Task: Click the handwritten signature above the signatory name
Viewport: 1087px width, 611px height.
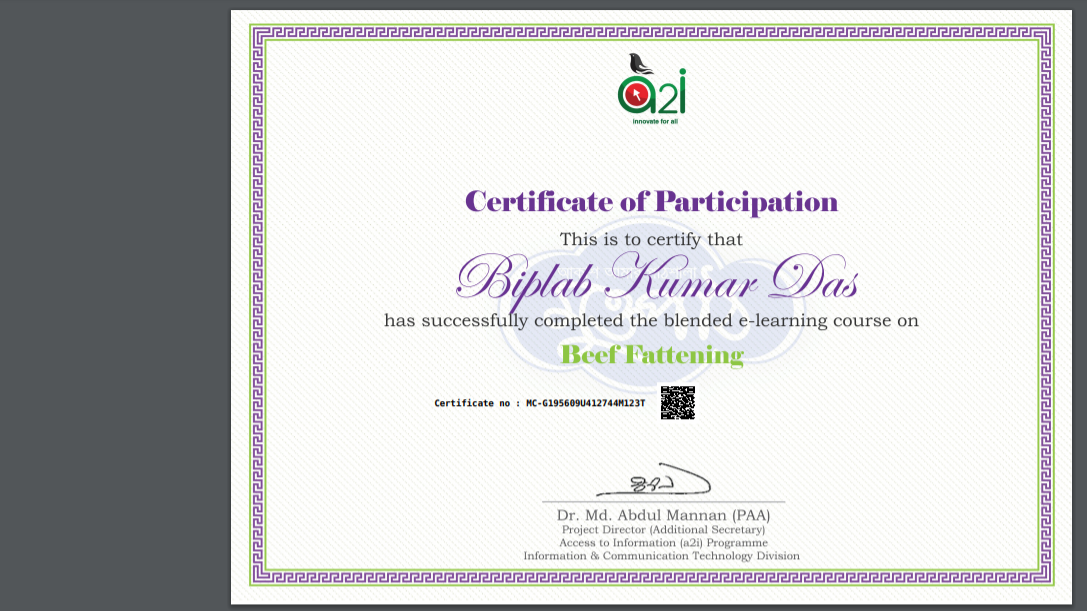Action: (654, 480)
